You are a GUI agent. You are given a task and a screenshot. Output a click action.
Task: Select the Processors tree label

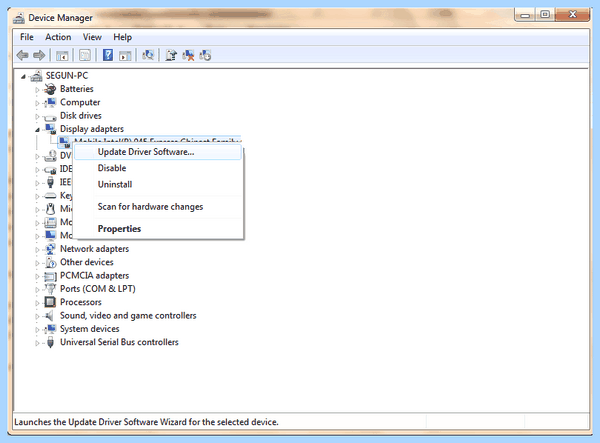[x=81, y=302]
